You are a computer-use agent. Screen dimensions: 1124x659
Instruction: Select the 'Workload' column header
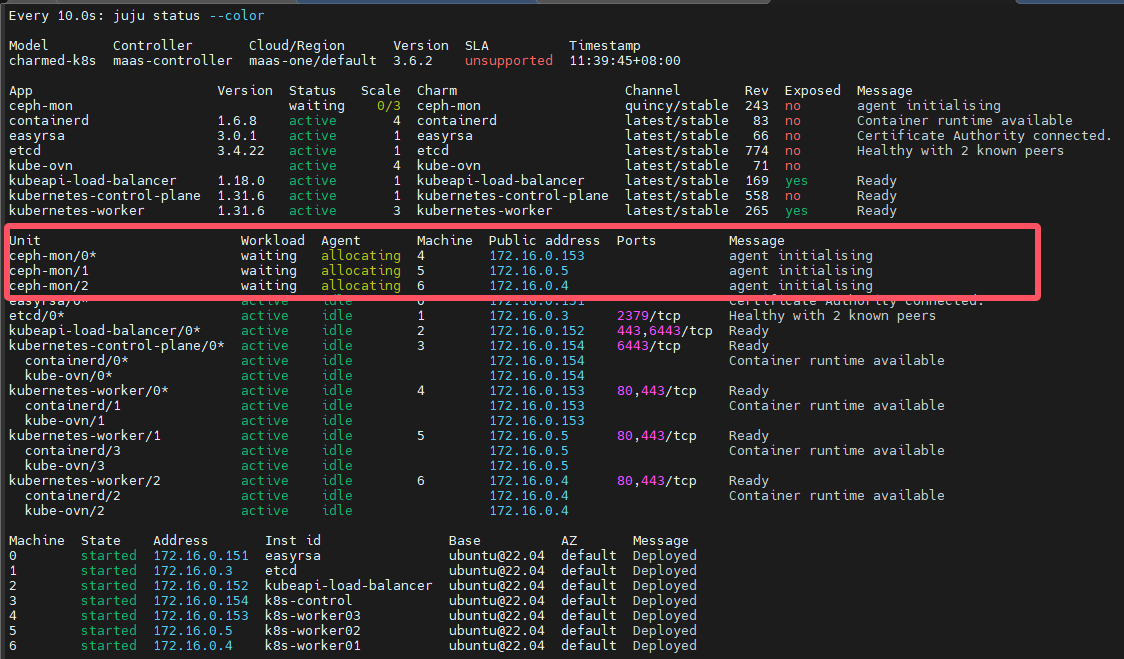tap(272, 241)
